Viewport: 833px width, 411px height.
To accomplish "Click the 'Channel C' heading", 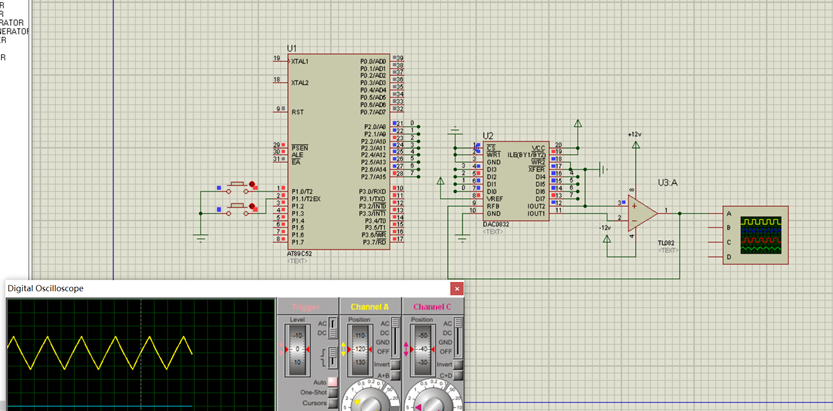I will pos(432,307).
